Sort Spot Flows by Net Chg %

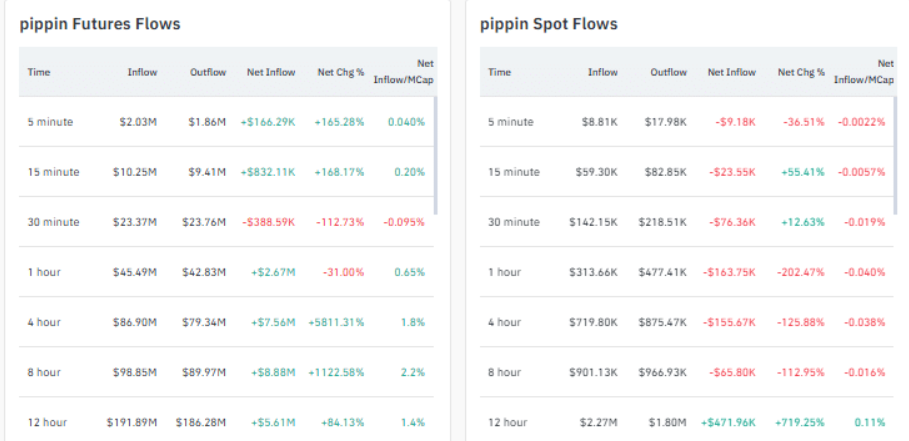(801, 72)
